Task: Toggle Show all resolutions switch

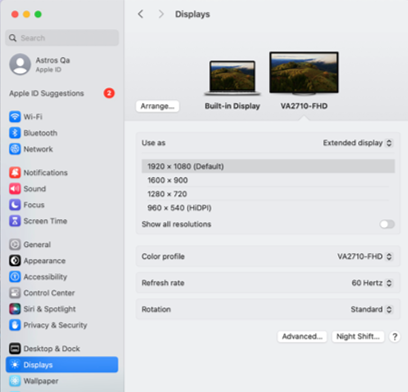Action: tap(387, 224)
